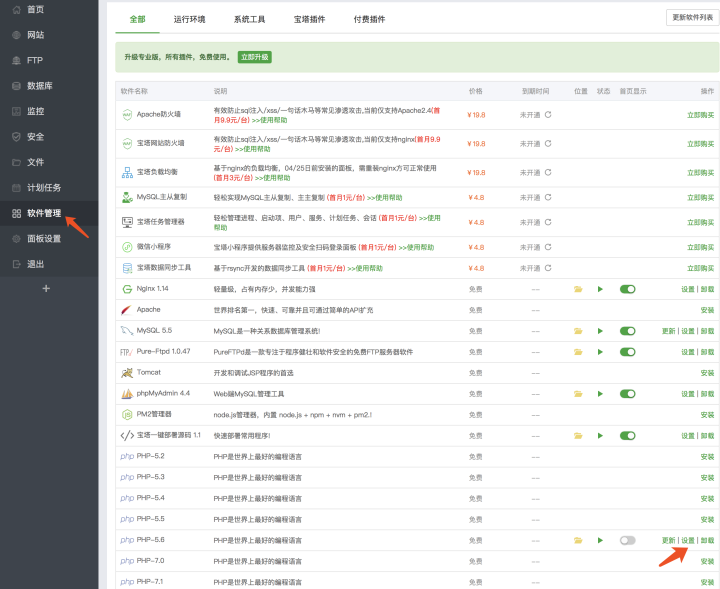
Task: Click the phpMyAdmin status play icon
Action: tap(600, 394)
